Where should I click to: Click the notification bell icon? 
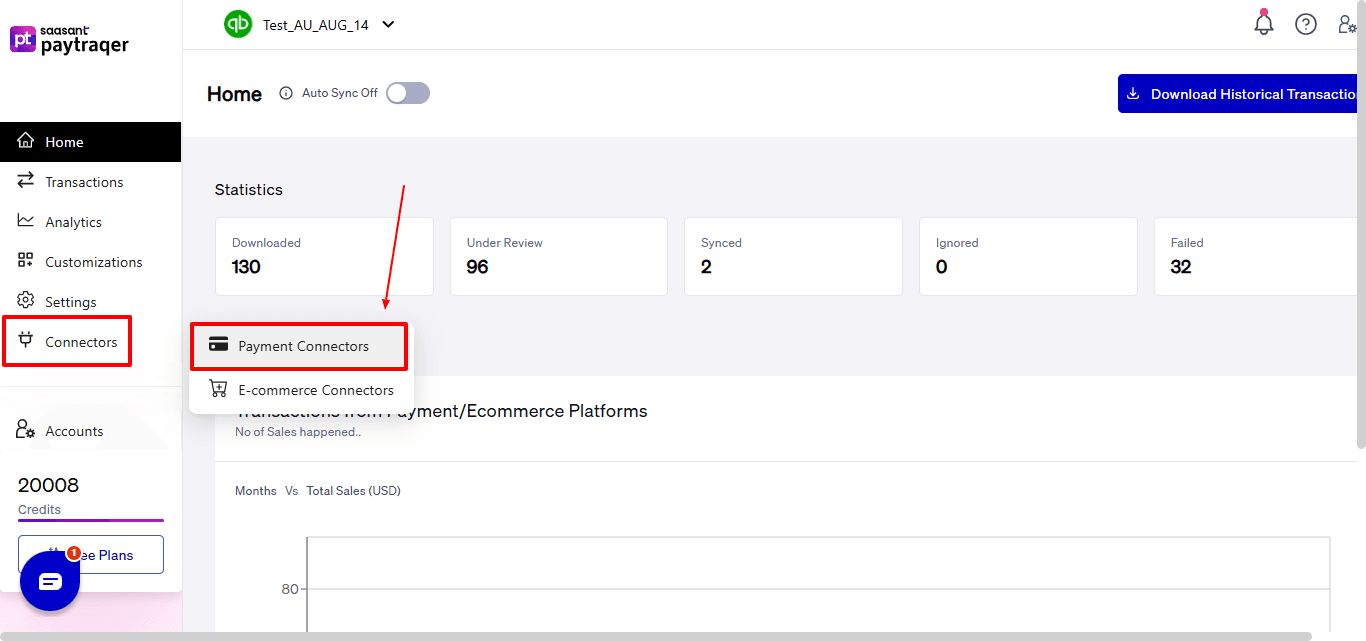1264,24
